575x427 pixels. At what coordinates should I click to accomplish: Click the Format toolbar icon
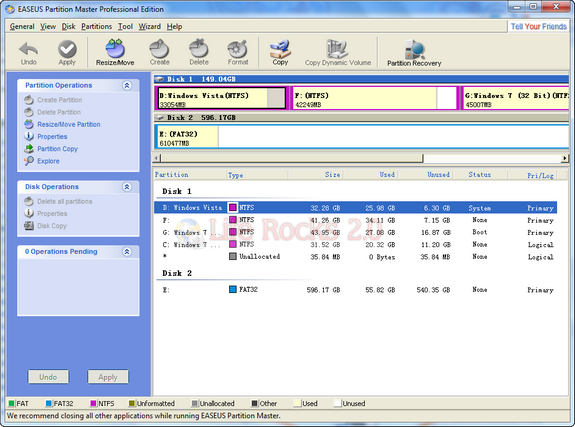point(238,52)
